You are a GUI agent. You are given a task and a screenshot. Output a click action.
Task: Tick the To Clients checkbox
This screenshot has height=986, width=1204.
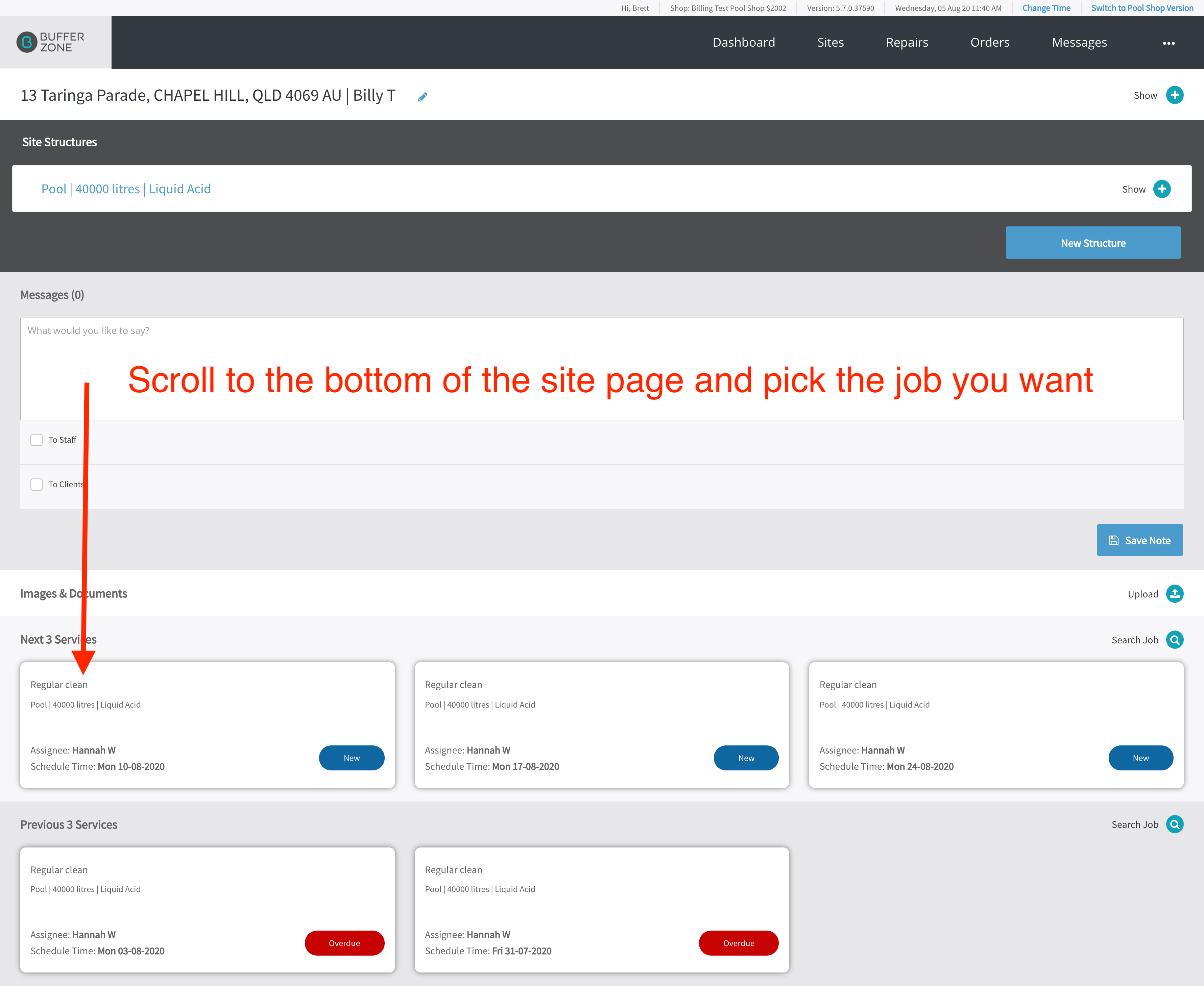coord(37,484)
